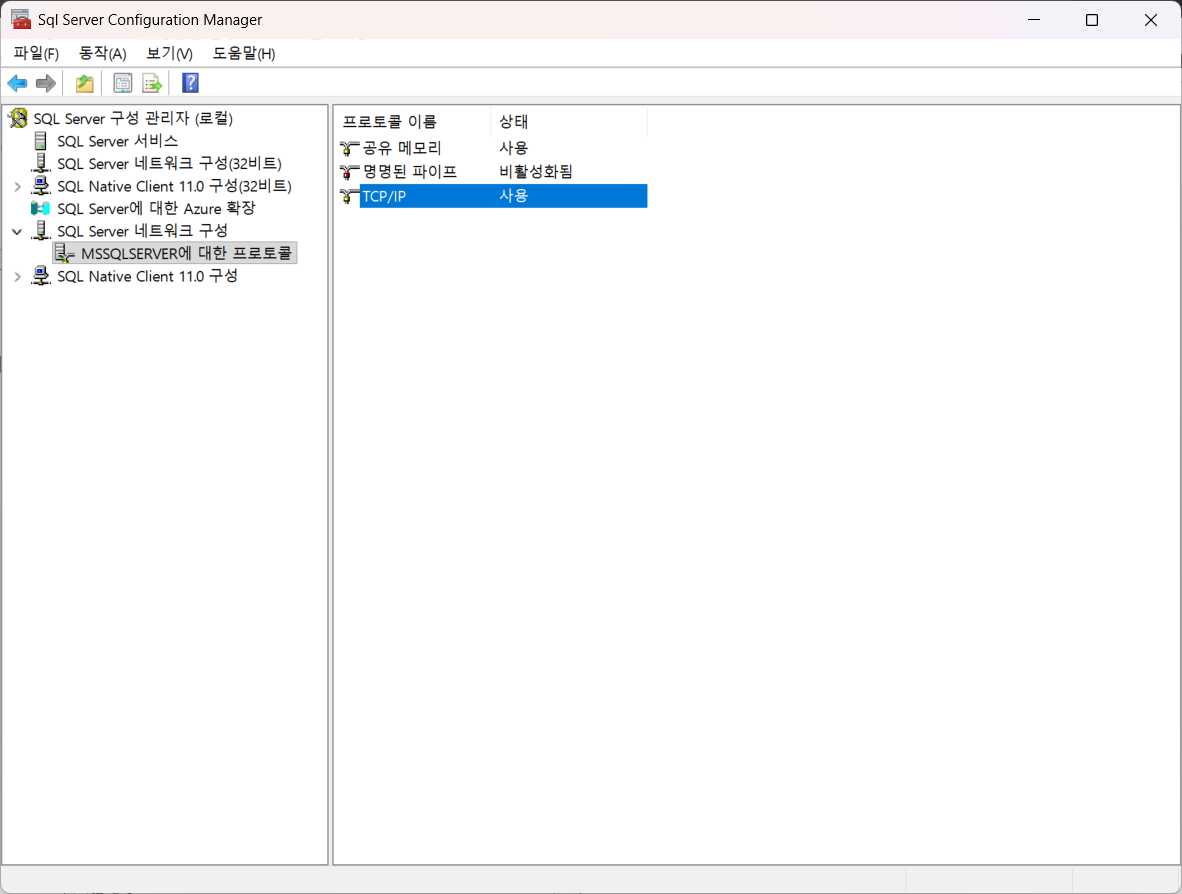Click the SQL Native Client 11.0 구성 icon
This screenshot has height=894, width=1182.
coord(41,276)
